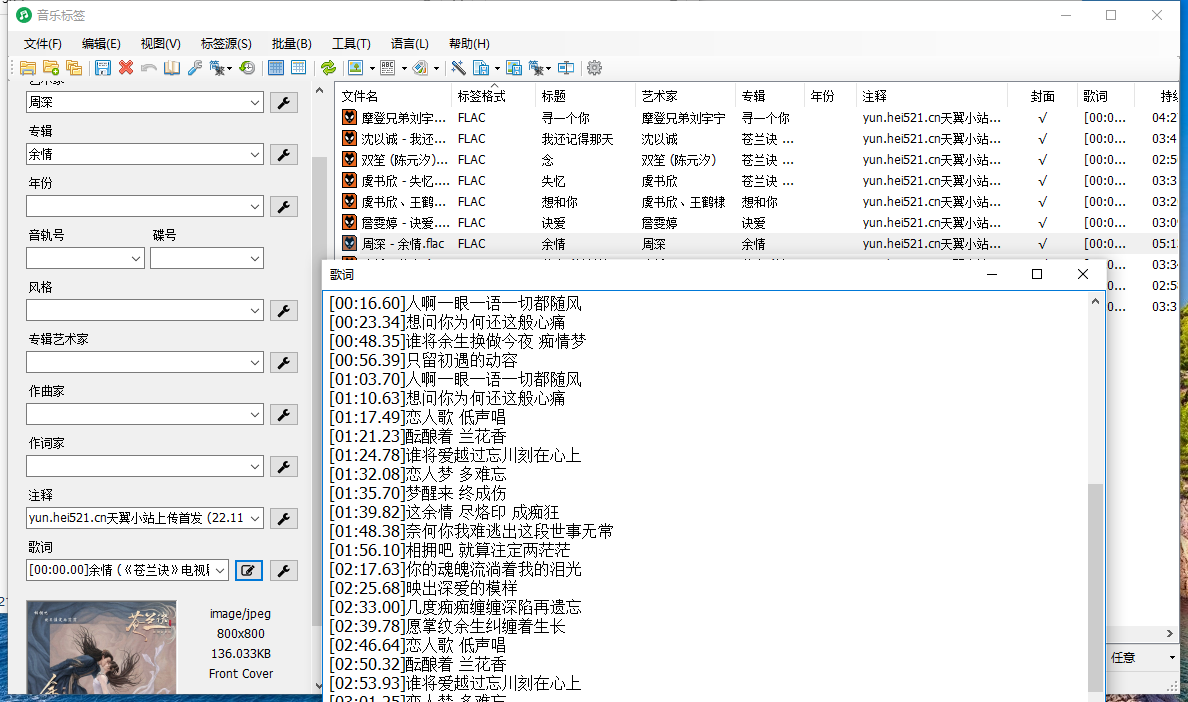This screenshot has height=702, width=1188.
Task: Open a folder using the open folder icon
Action: point(28,67)
